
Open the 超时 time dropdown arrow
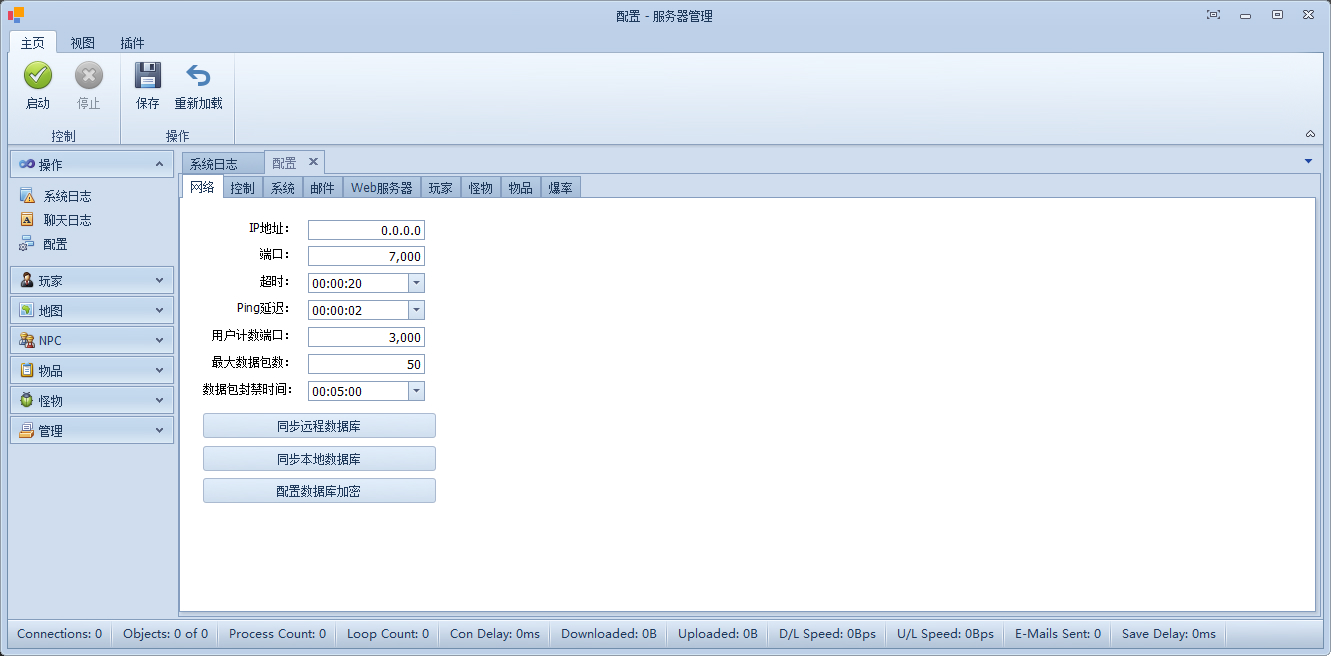point(416,284)
